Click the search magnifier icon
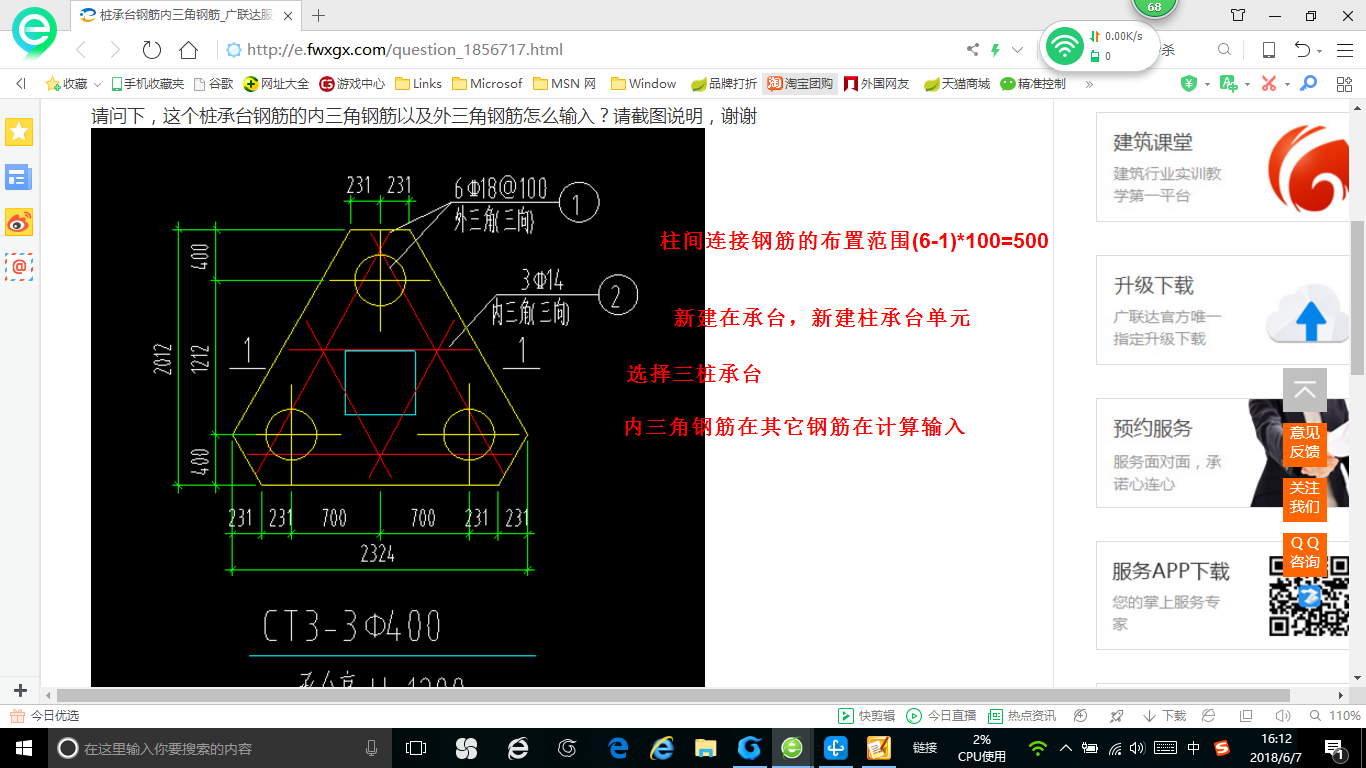1366x768 pixels. (x=1224, y=50)
